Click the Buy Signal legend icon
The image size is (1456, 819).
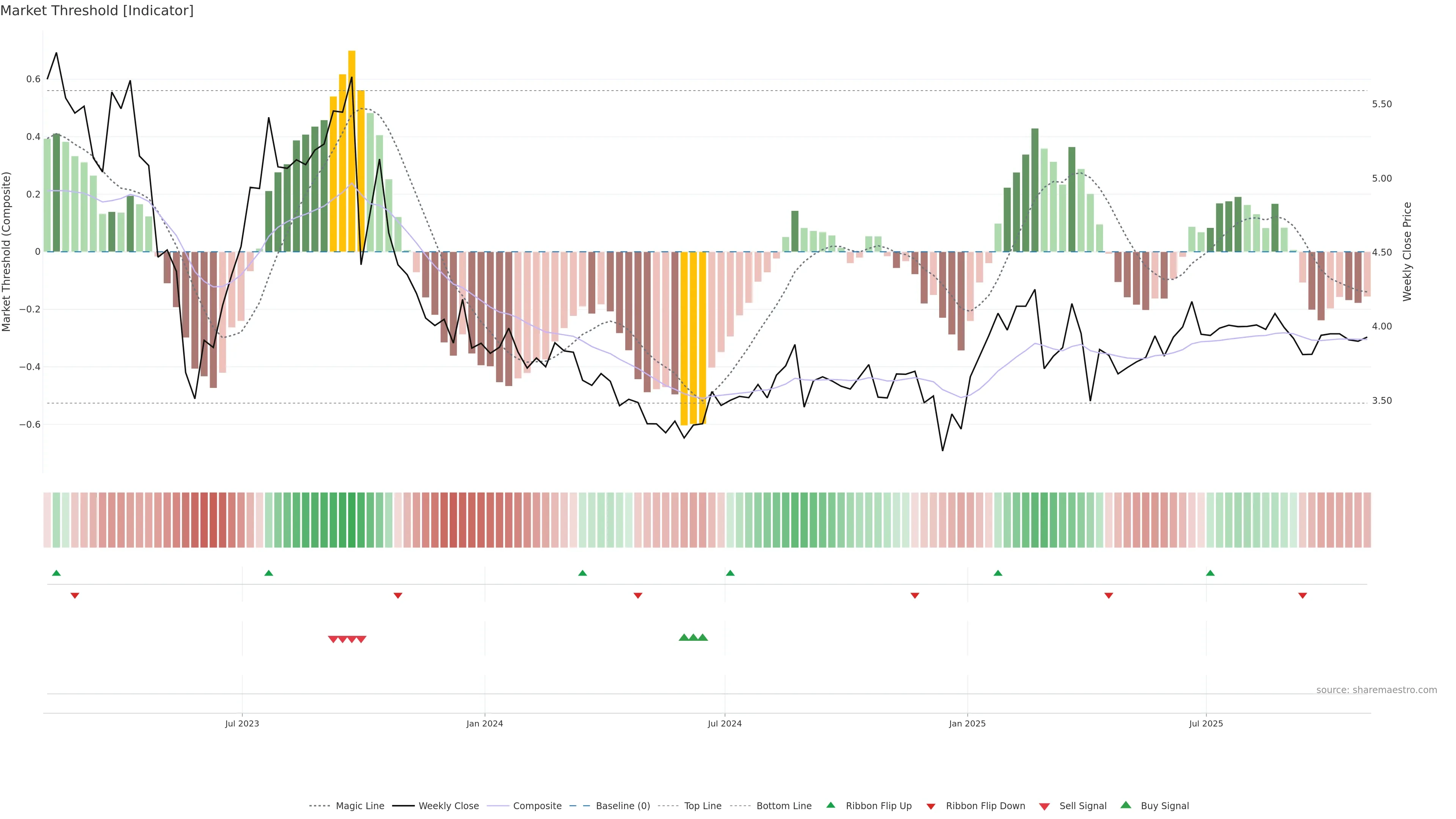1126,805
